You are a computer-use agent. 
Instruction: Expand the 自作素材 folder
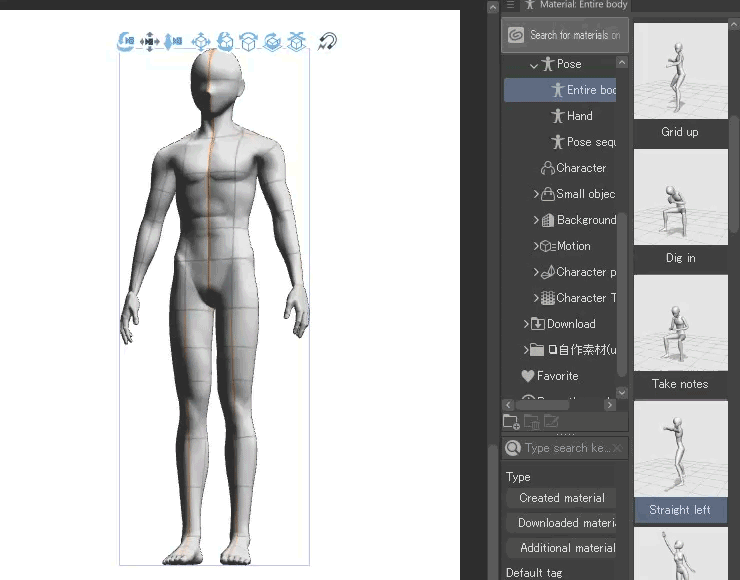pyautogui.click(x=526, y=350)
